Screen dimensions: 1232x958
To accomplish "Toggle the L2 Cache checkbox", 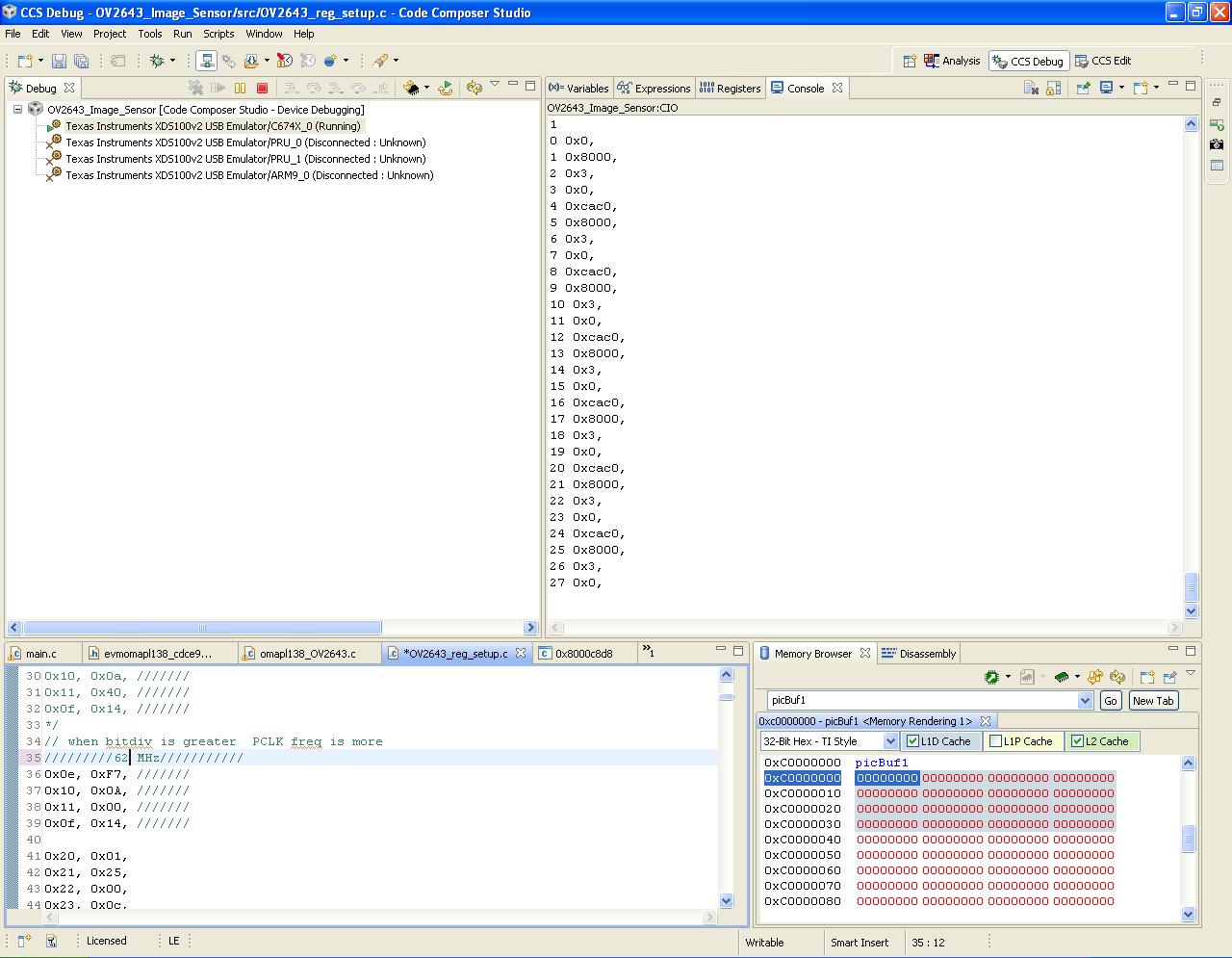I will tap(1078, 741).
